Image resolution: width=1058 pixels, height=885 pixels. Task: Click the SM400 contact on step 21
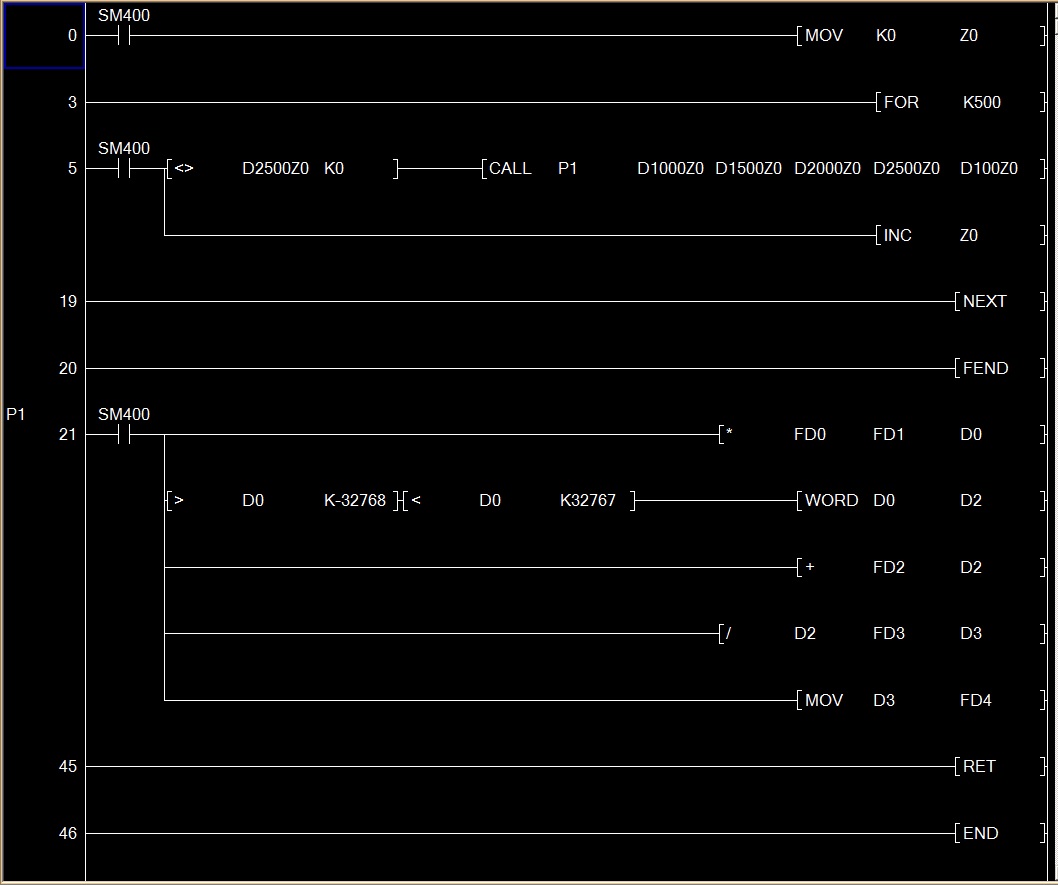tap(124, 435)
